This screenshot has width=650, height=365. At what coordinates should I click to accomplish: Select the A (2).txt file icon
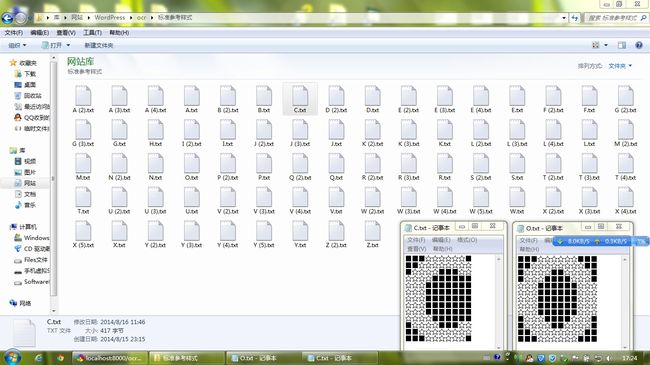(x=83, y=96)
